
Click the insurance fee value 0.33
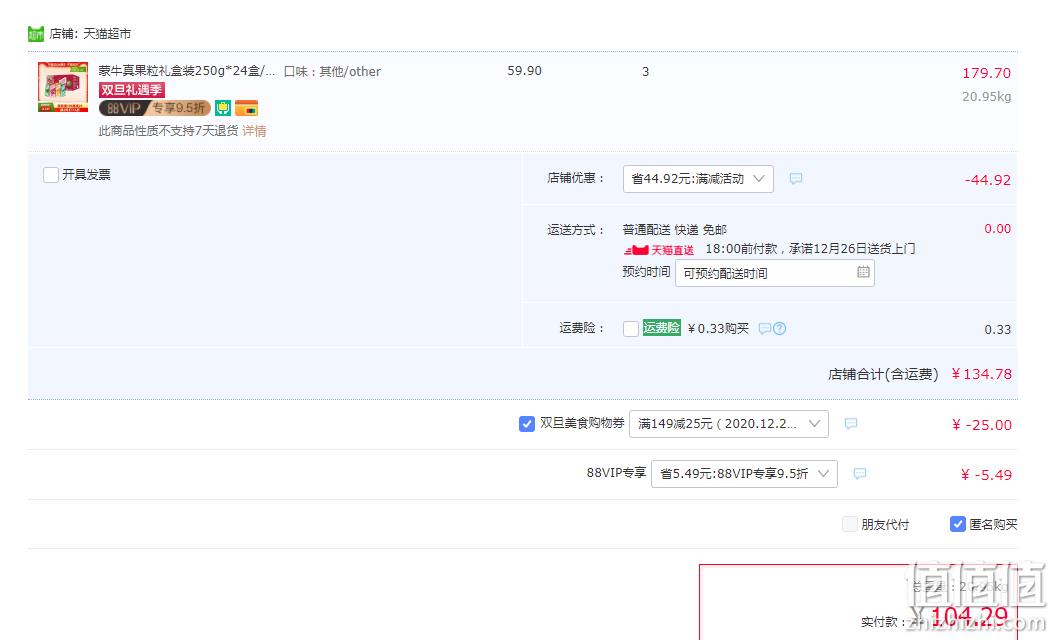coord(997,330)
